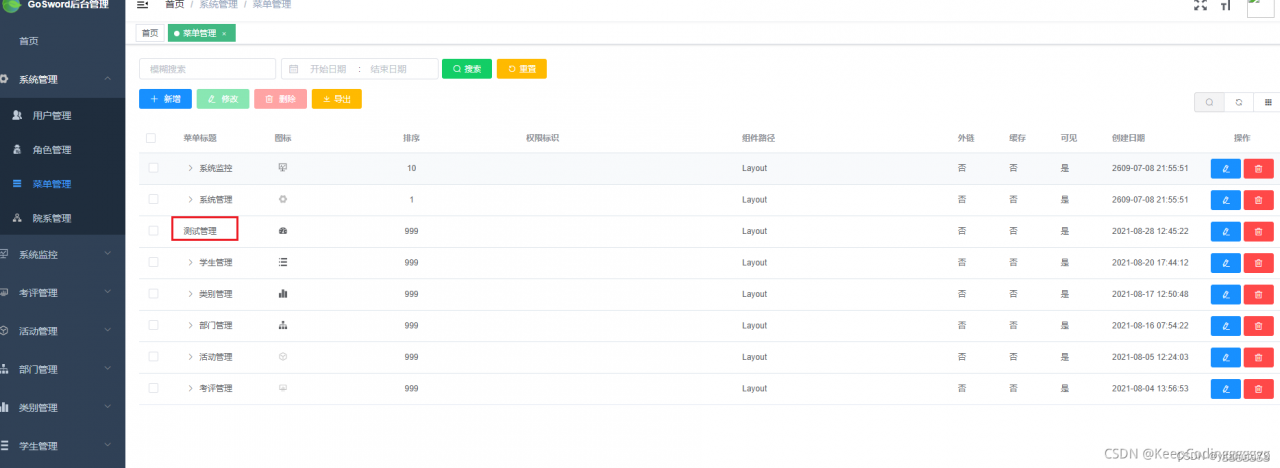Edit the 部门管理 table row
Image resolution: width=1280 pixels, height=468 pixels.
coord(1225,326)
